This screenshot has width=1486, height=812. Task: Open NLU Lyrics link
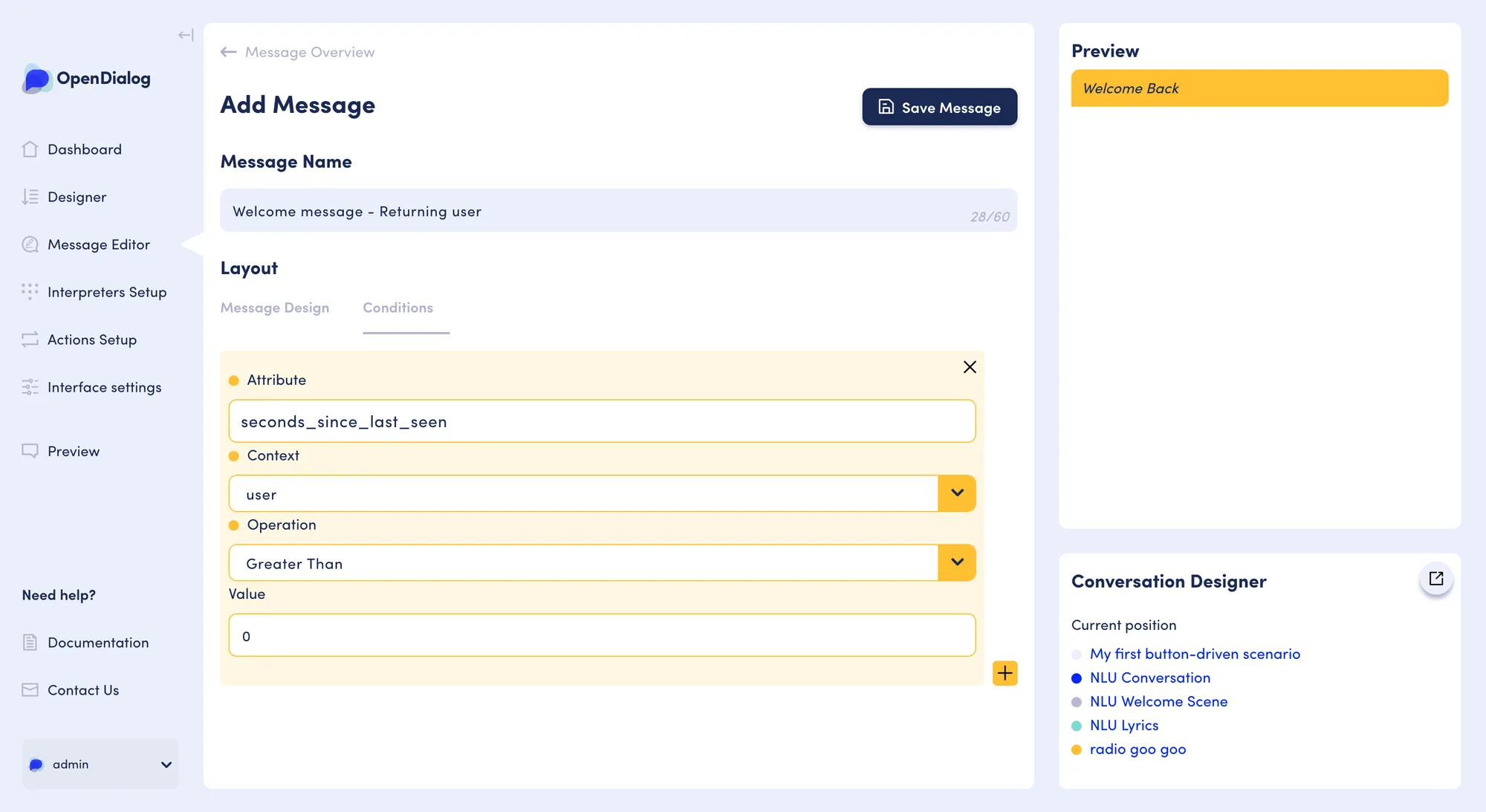[x=1124, y=725]
